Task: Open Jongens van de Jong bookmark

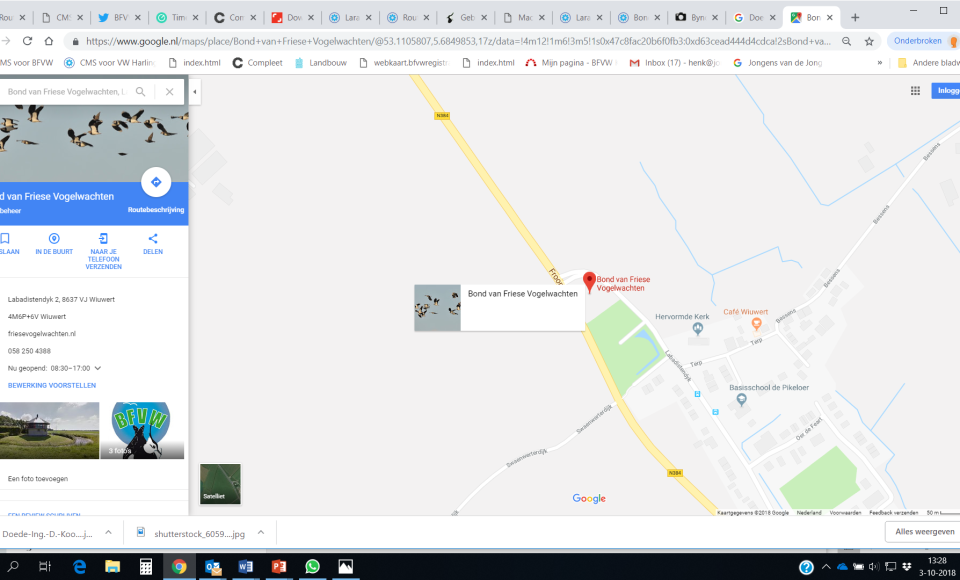Action: [778, 62]
